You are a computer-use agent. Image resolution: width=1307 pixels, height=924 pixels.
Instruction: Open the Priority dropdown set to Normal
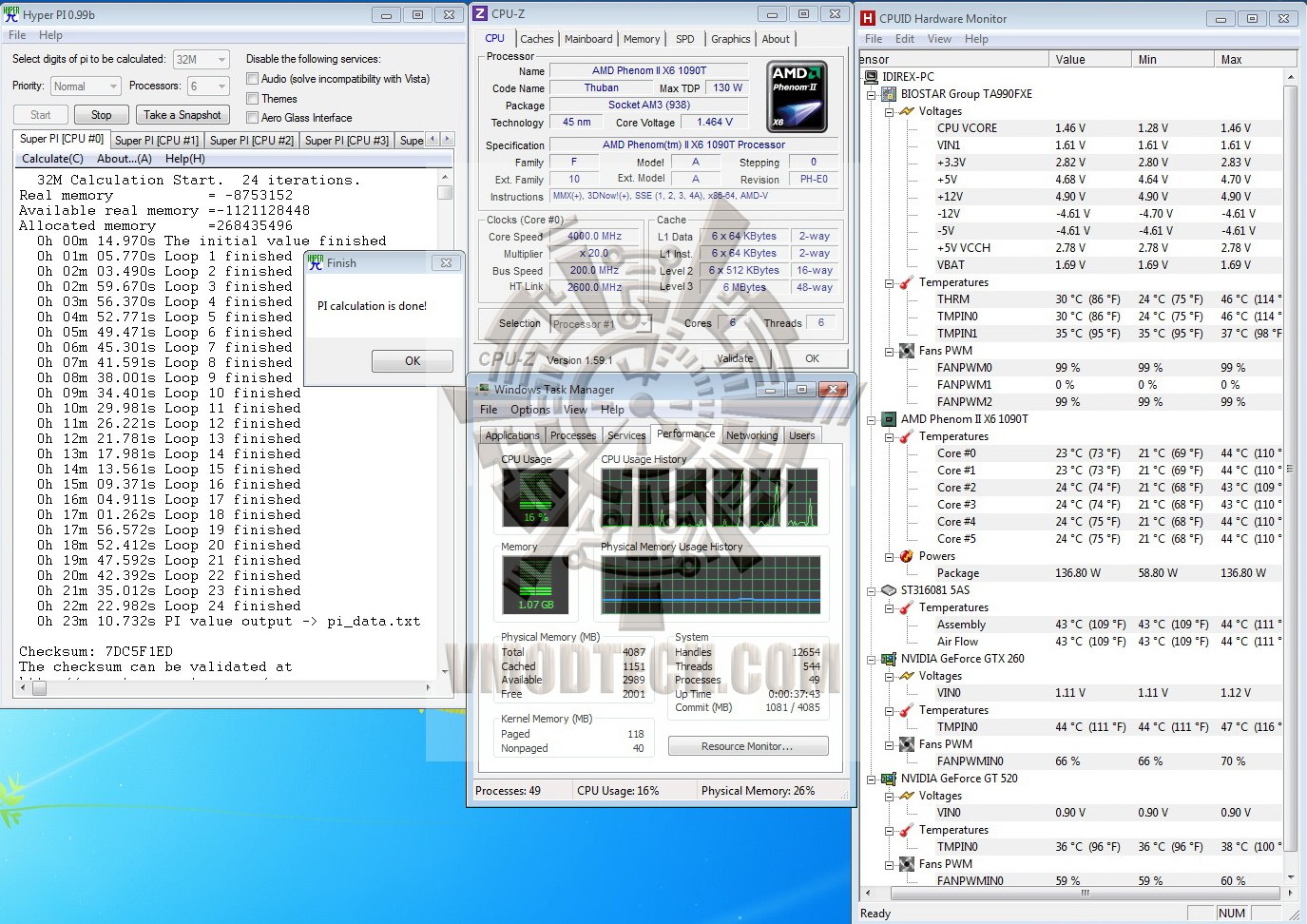(86, 87)
